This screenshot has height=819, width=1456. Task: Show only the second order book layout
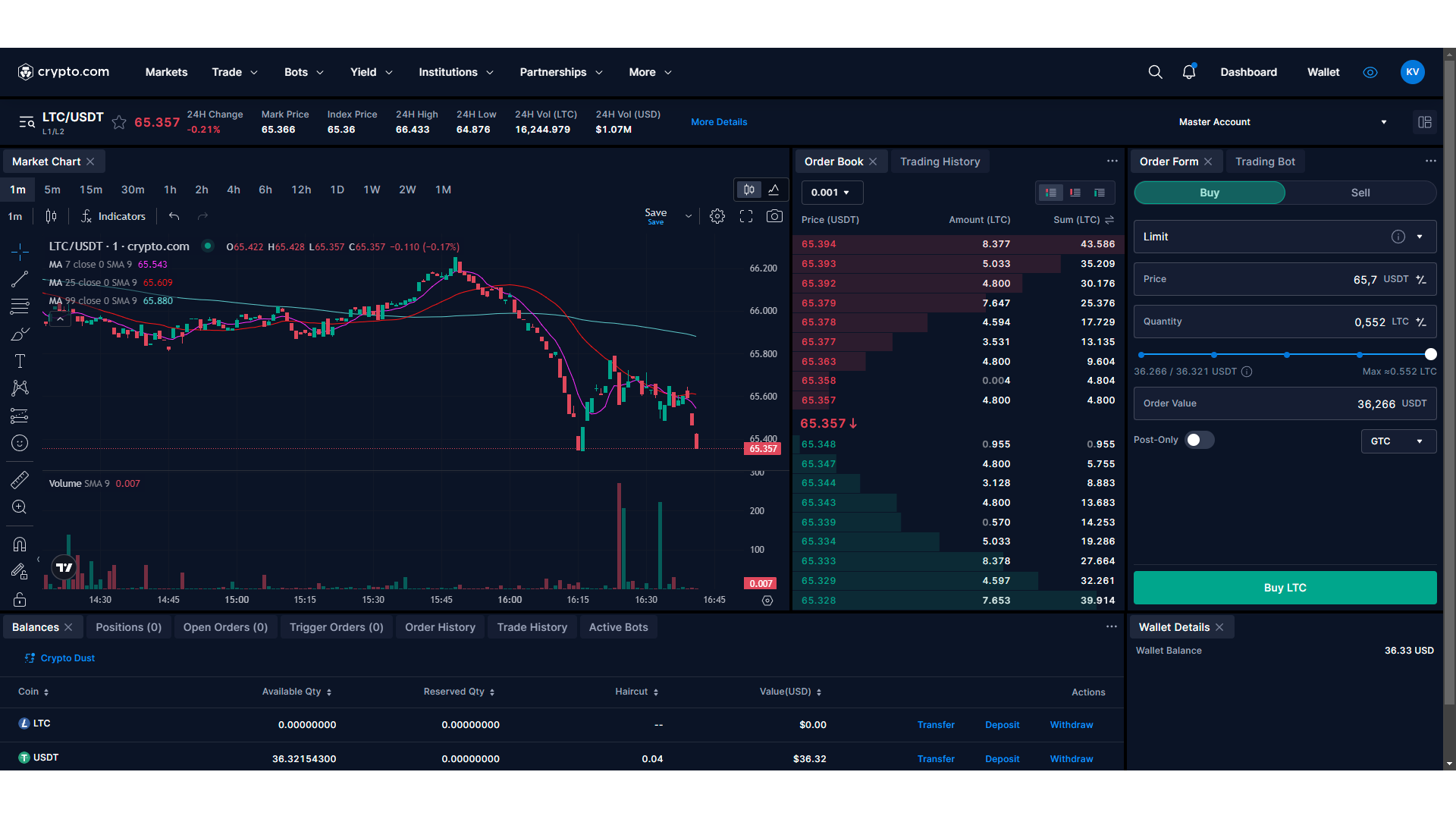click(x=1075, y=193)
